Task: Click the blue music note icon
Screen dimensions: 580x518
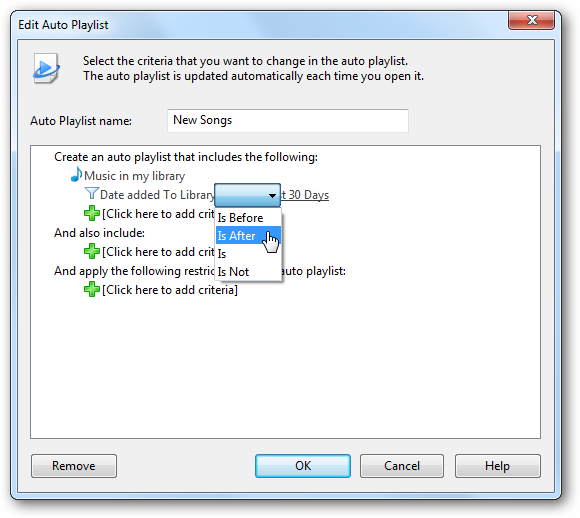Action: [x=76, y=174]
